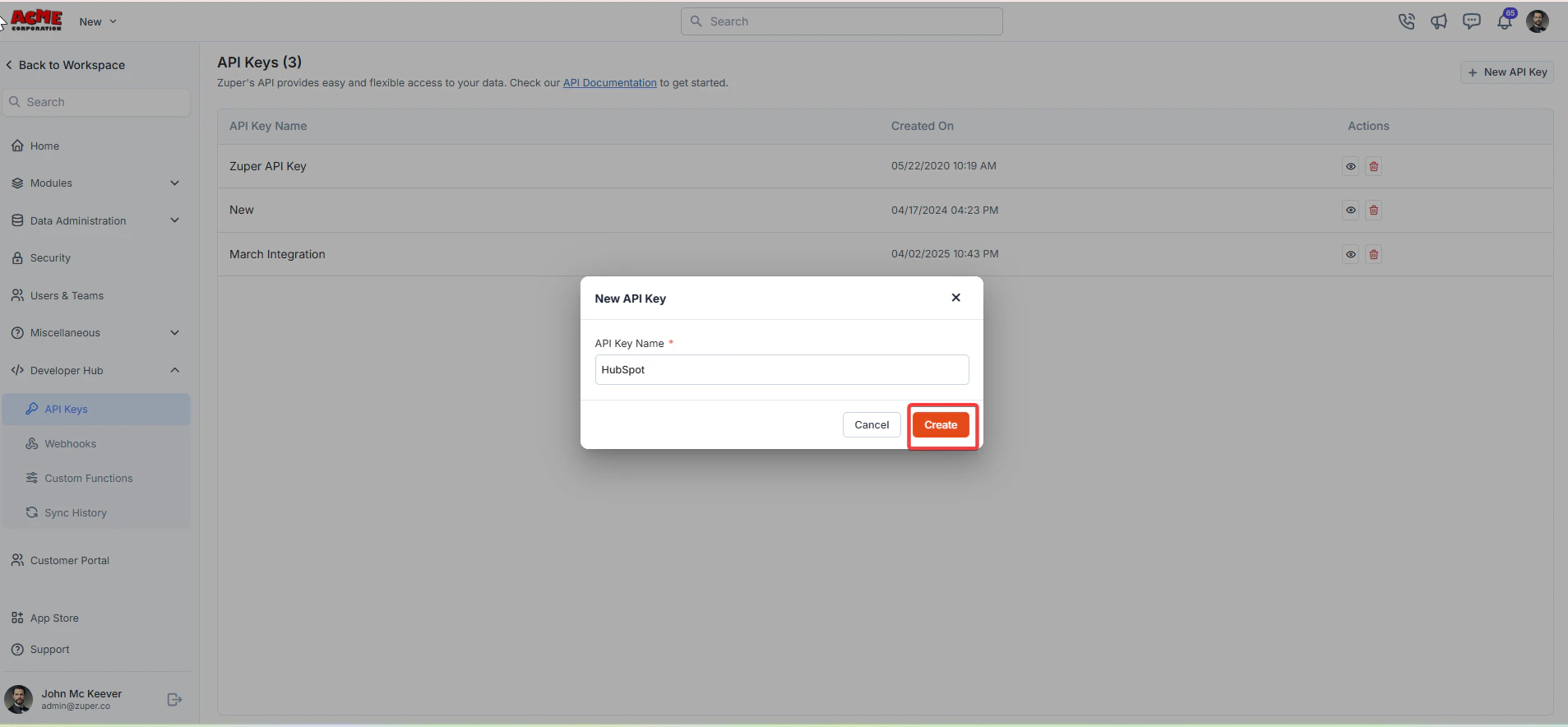
Task: Collapse the Developer Hub chevron
Action: pyautogui.click(x=174, y=370)
